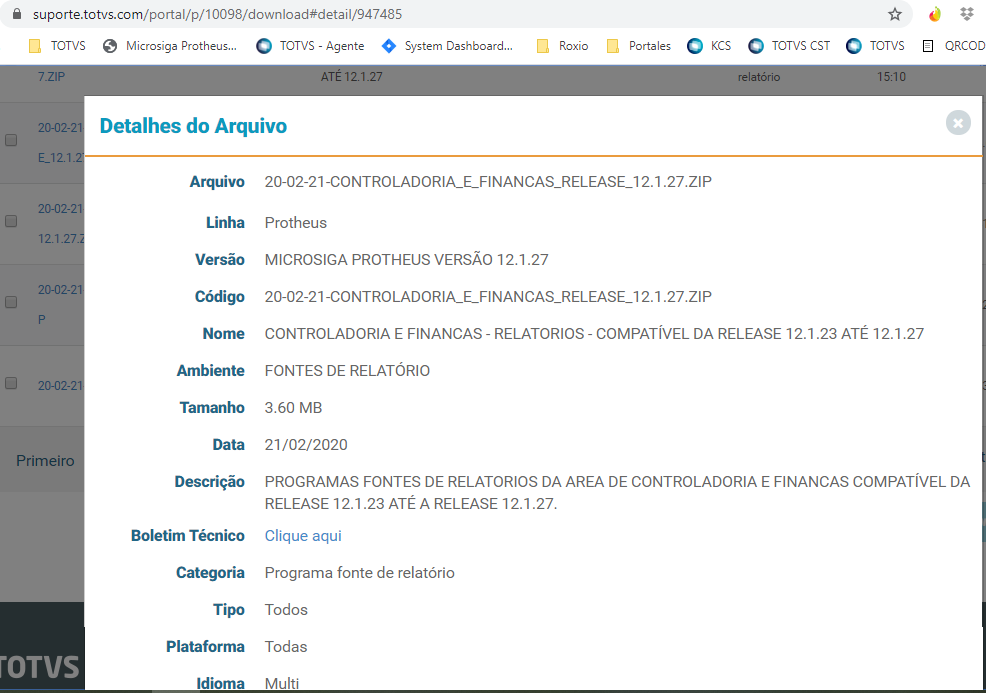Go to the Primeiro pagination button
Image resolution: width=986 pixels, height=693 pixels.
pos(45,461)
